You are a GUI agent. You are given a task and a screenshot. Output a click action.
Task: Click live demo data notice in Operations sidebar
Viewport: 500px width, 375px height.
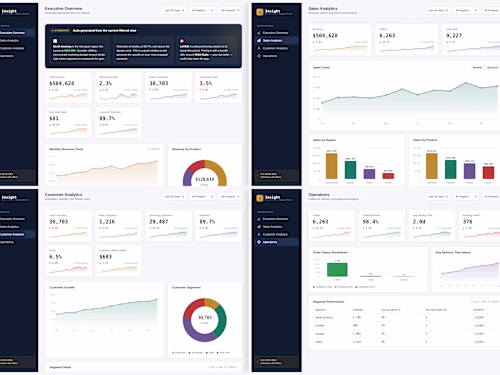pyautogui.click(x=276, y=361)
